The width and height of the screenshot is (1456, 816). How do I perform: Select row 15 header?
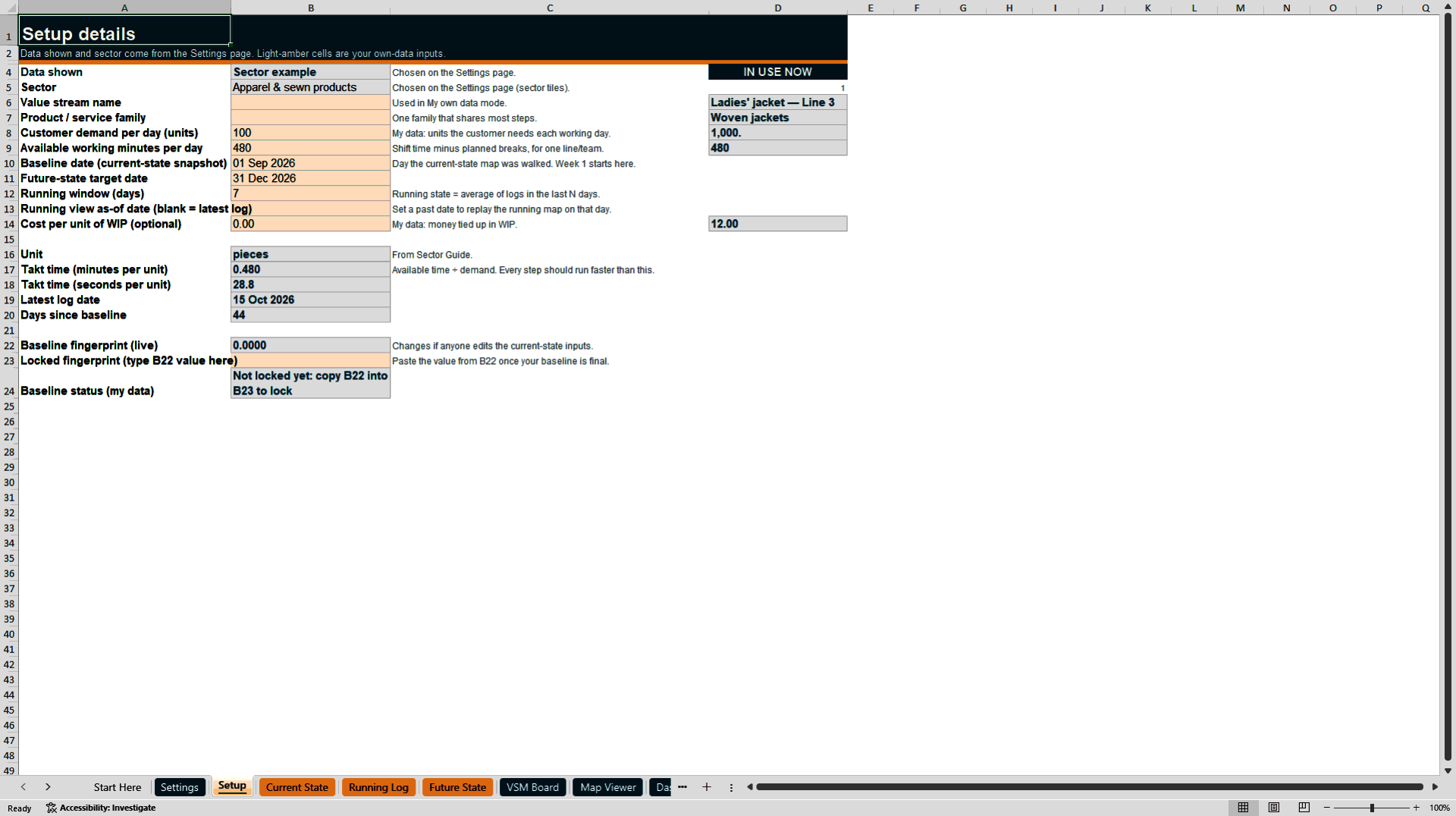coord(9,239)
